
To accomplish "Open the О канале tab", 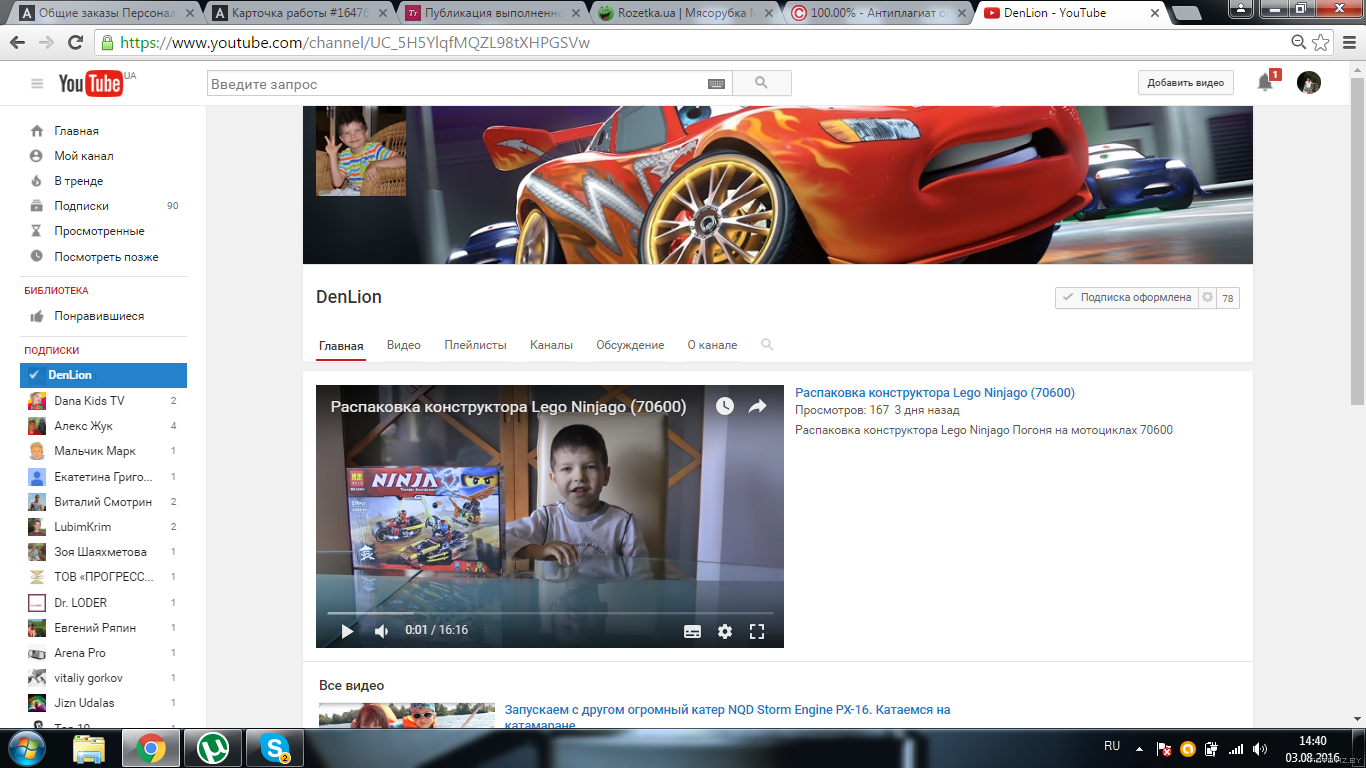I will pyautogui.click(x=712, y=344).
